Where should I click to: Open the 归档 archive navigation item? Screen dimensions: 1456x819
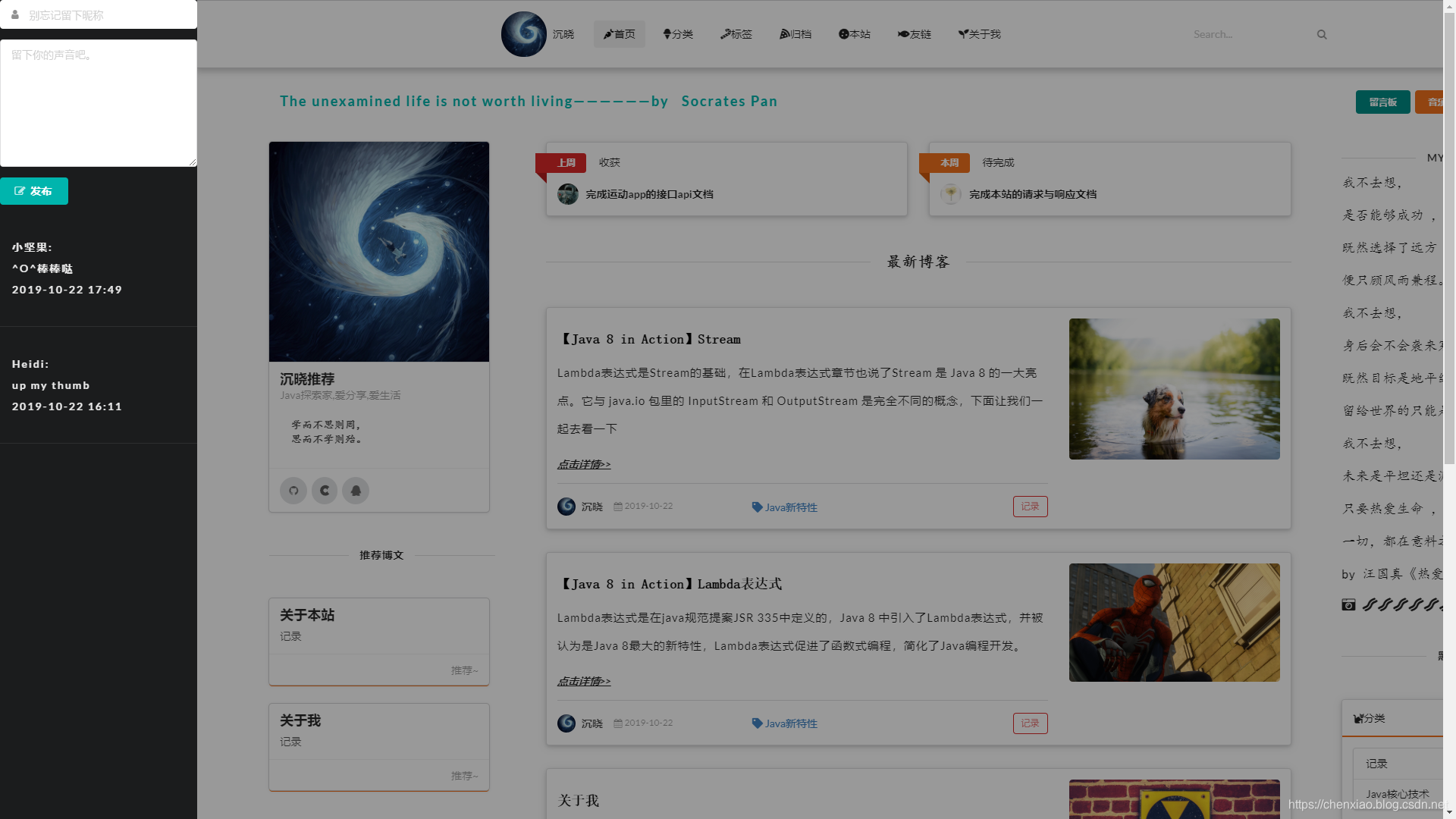(x=795, y=33)
